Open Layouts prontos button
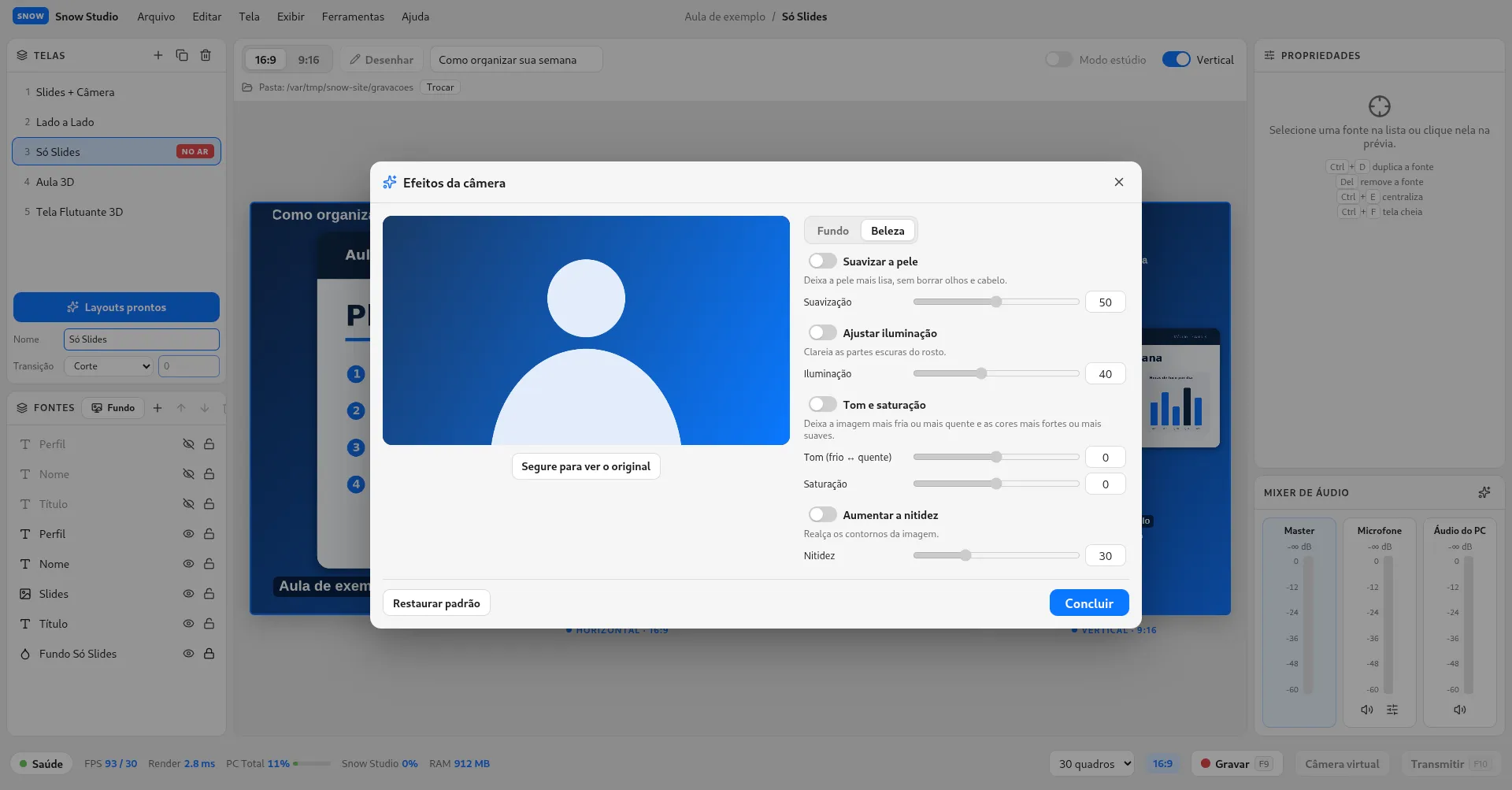Image resolution: width=1512 pixels, height=790 pixels. point(117,307)
